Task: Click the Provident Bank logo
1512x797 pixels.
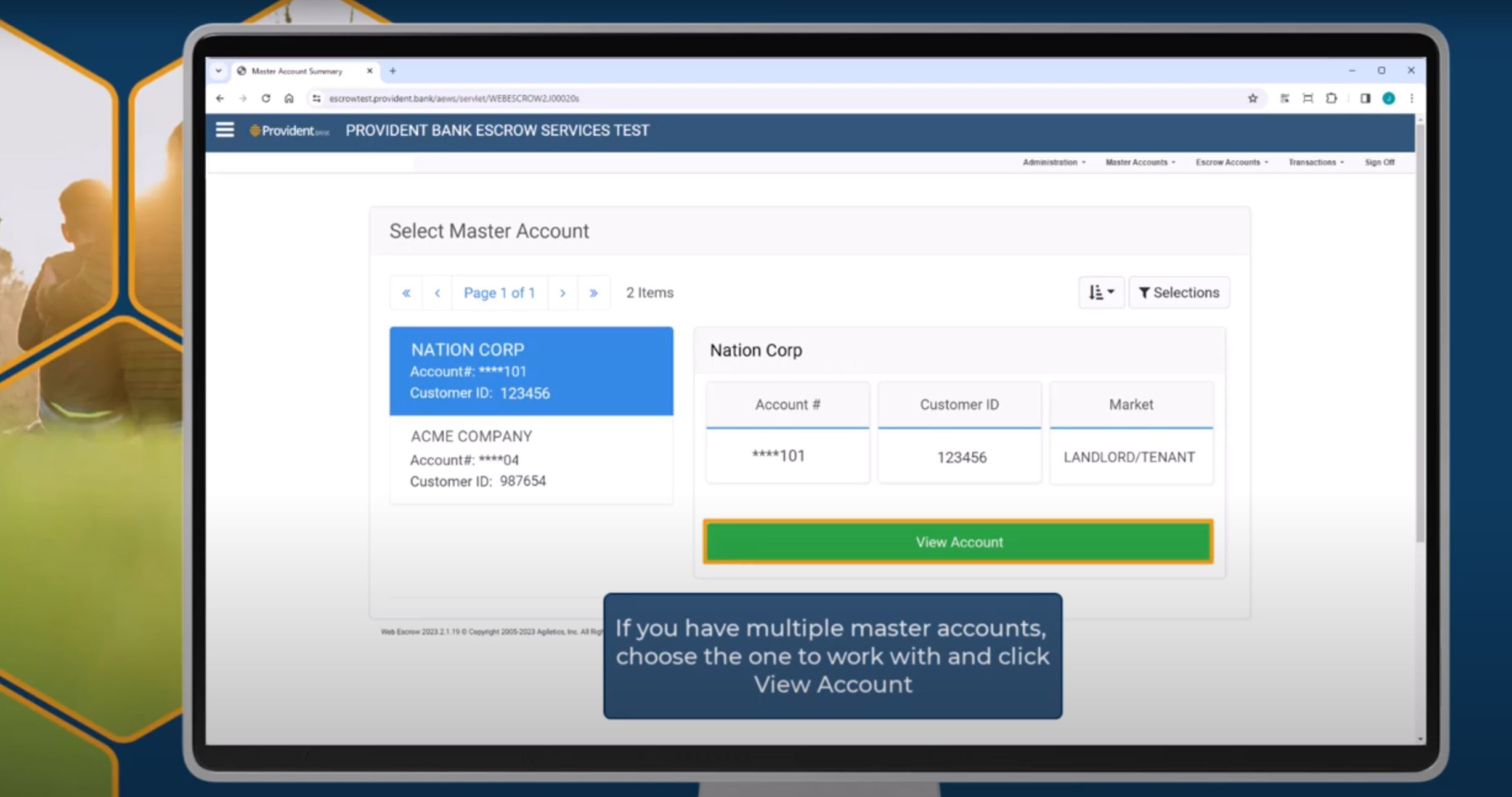Action: pos(289,131)
